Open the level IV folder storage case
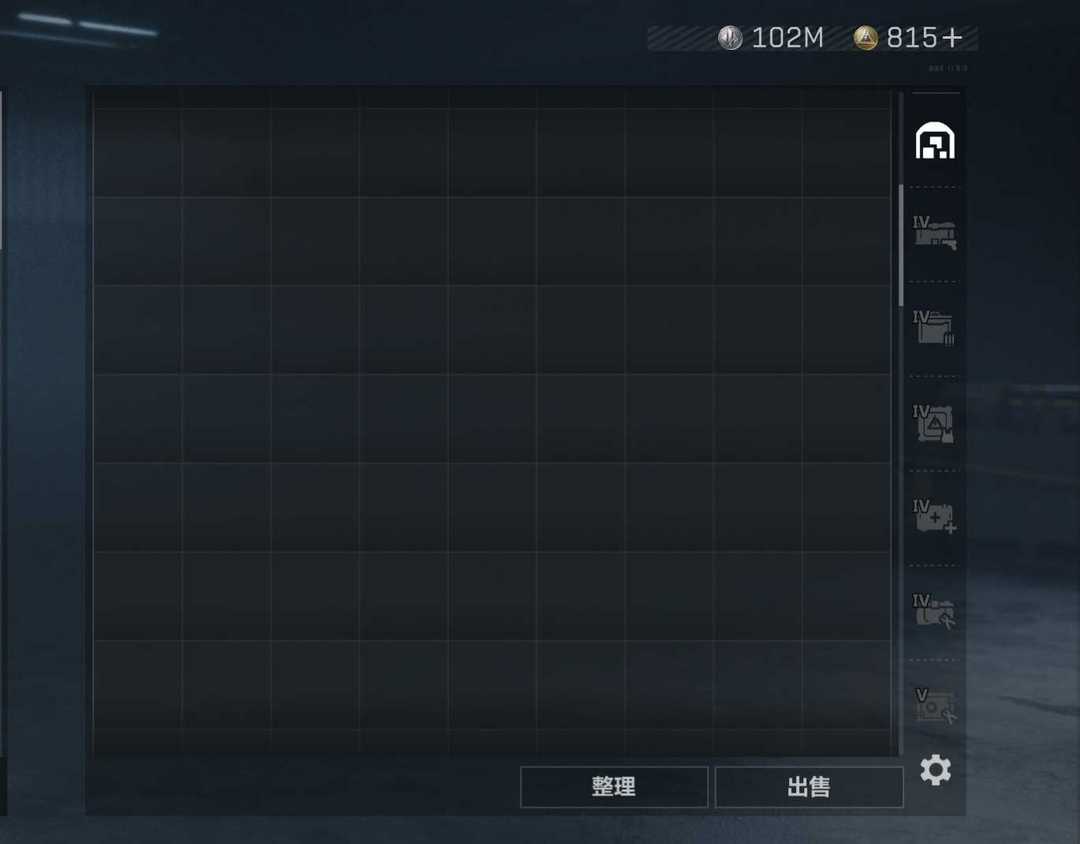 coord(935,327)
